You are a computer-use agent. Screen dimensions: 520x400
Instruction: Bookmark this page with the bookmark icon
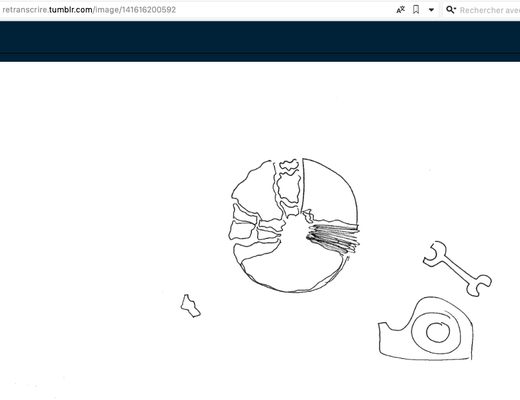[x=416, y=10]
